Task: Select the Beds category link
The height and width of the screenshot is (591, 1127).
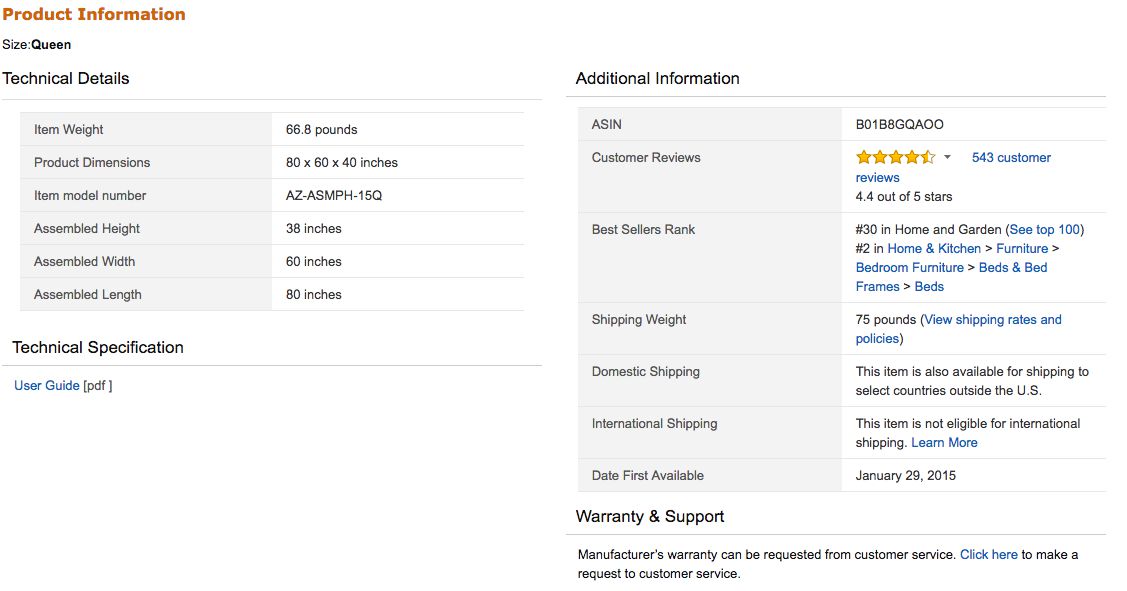Action: [929, 286]
